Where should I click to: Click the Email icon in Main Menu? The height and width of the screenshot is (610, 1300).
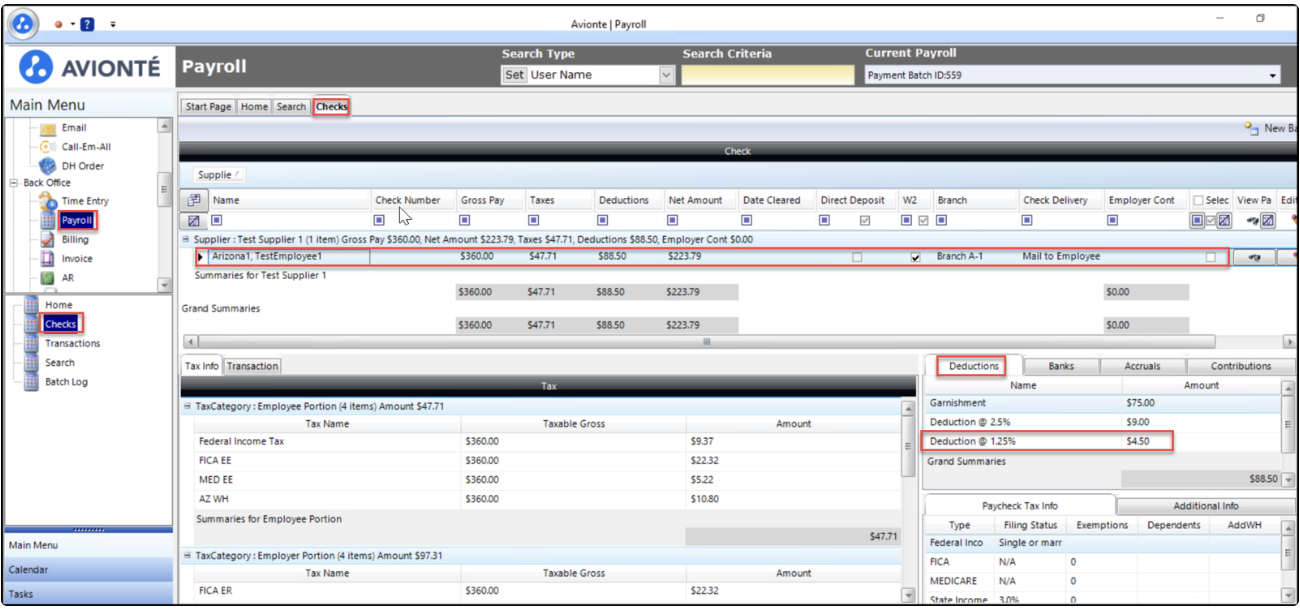pyautogui.click(x=46, y=128)
